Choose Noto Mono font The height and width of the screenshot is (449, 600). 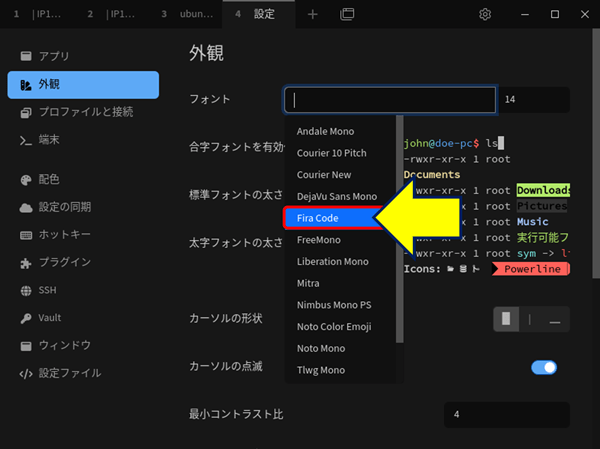[x=340, y=348]
